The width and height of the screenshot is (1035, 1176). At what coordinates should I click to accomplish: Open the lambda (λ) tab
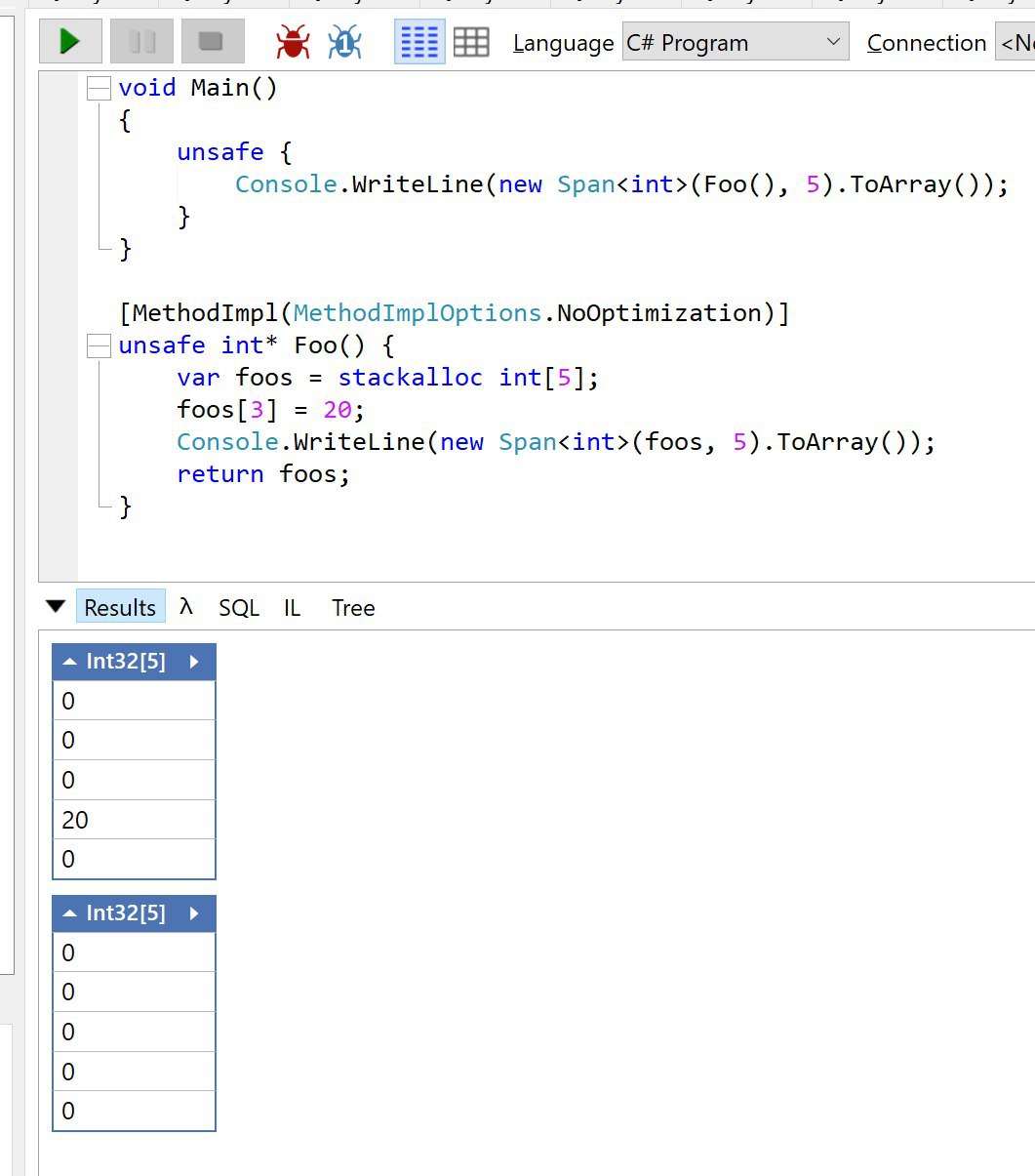click(x=186, y=607)
